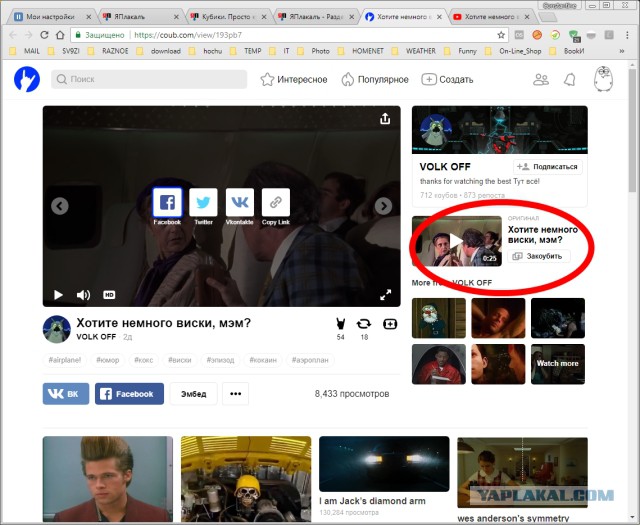Image resolution: width=640 pixels, height=525 pixels.
Task: Open the Funny bookmark folder
Action: [460, 51]
